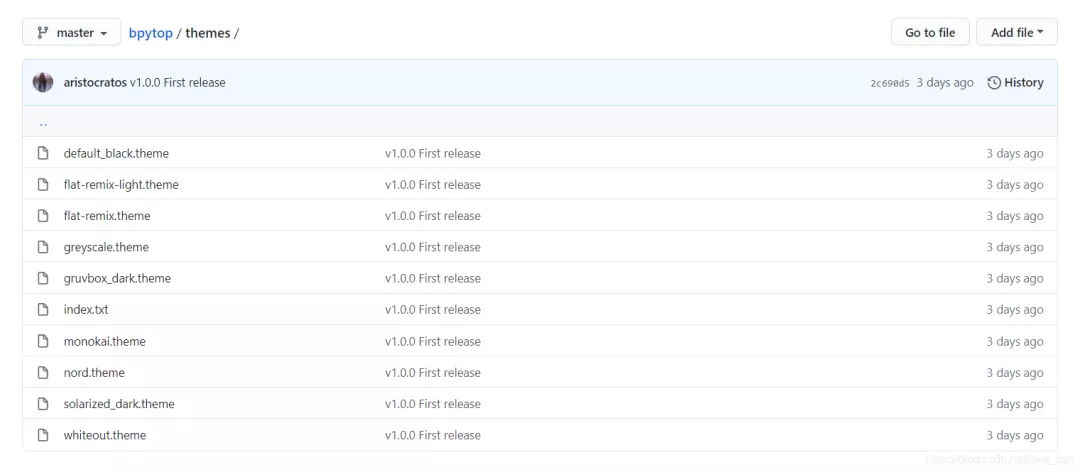Open monokai.theme file
1080x472 pixels.
point(105,342)
